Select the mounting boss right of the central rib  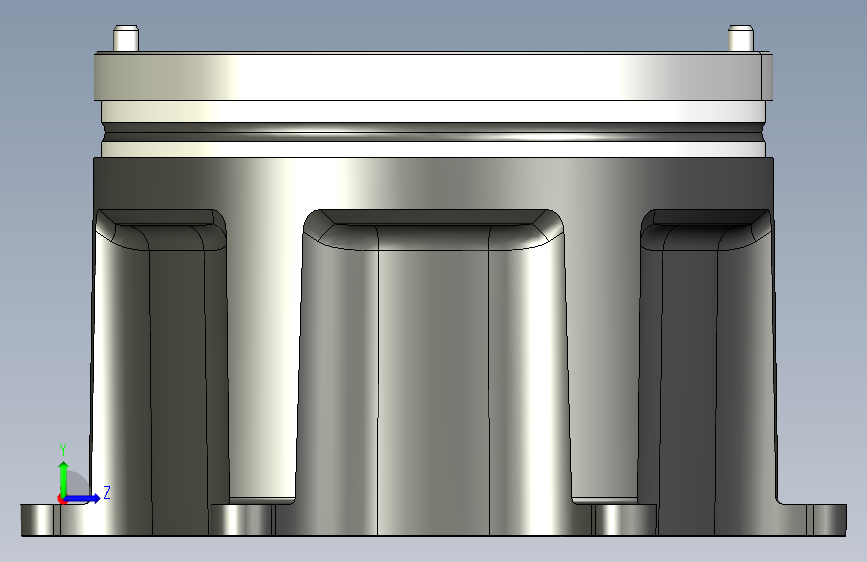(x=624, y=520)
